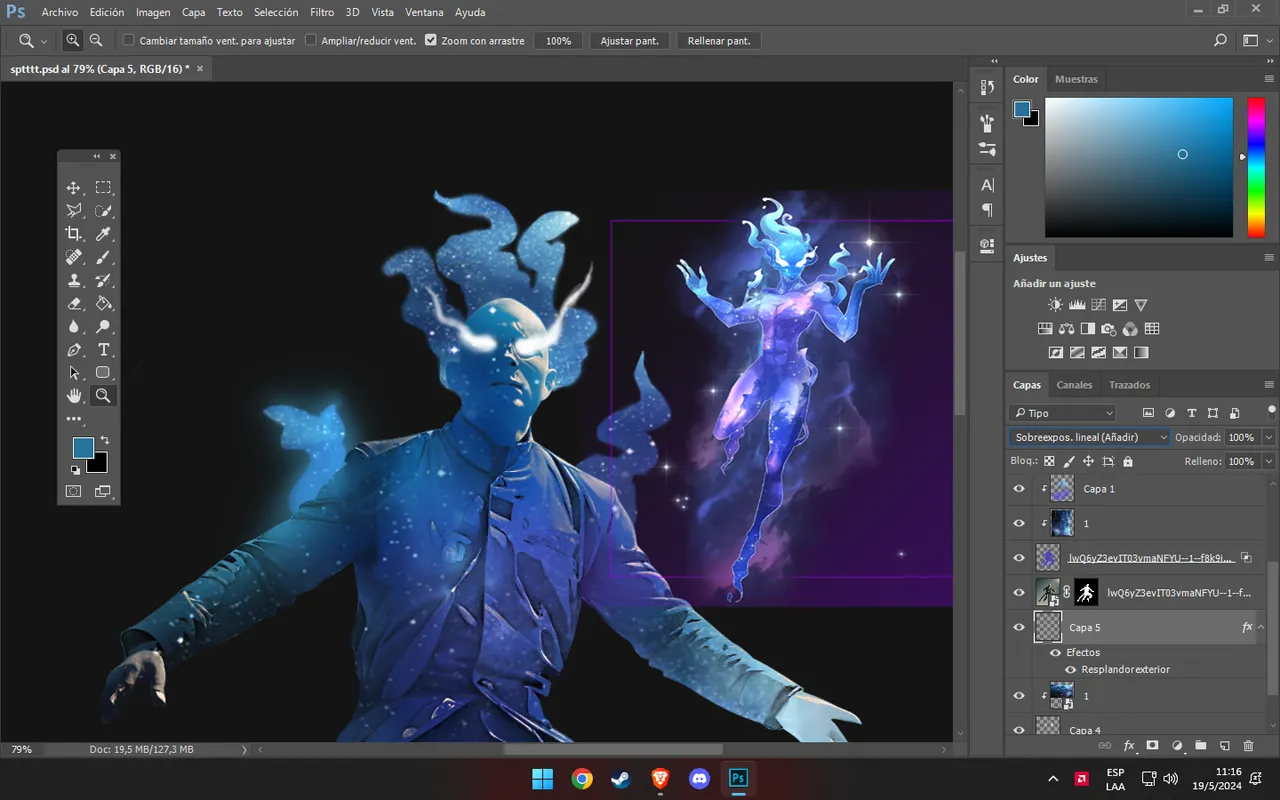Select the Dodge tool
This screenshot has width=1280, height=800.
point(103,327)
